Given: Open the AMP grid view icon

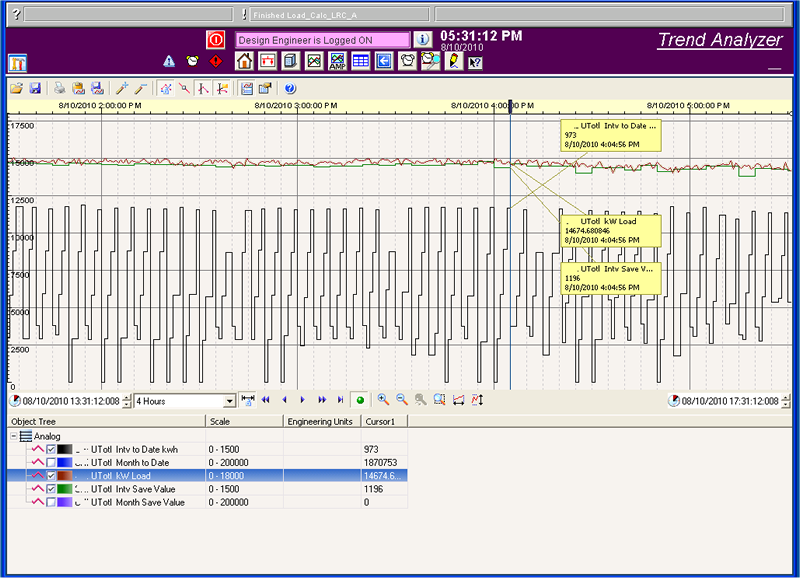Looking at the screenshot, I should (336, 61).
